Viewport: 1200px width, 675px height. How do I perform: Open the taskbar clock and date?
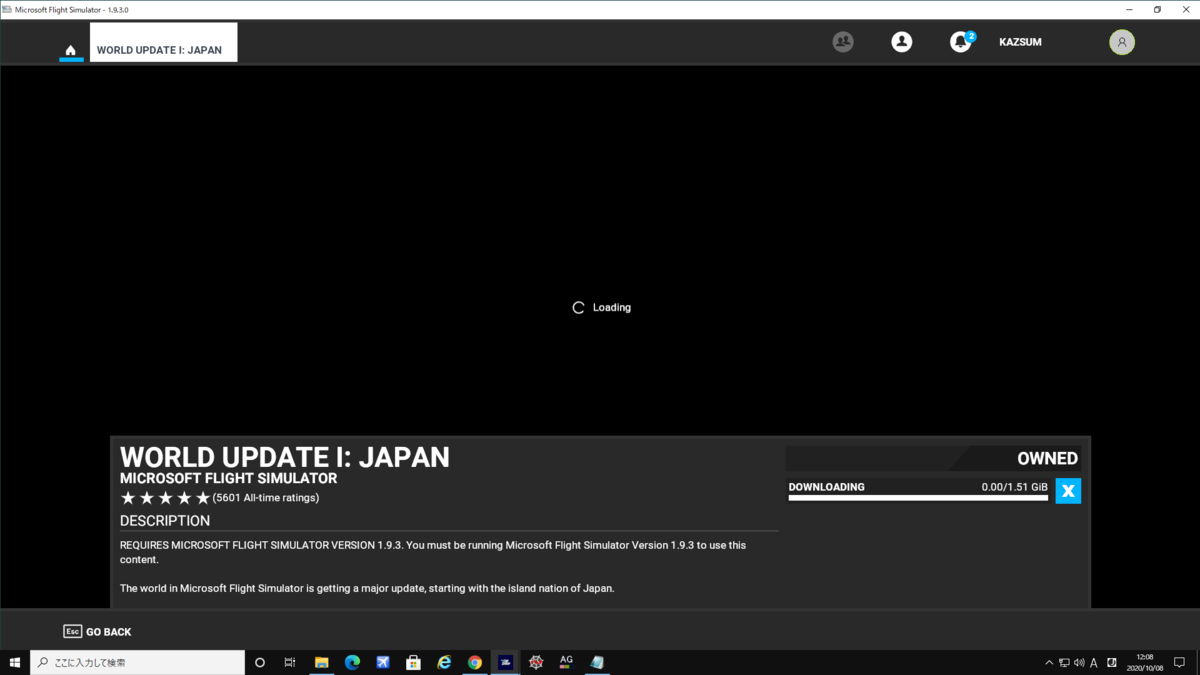[1144, 662]
